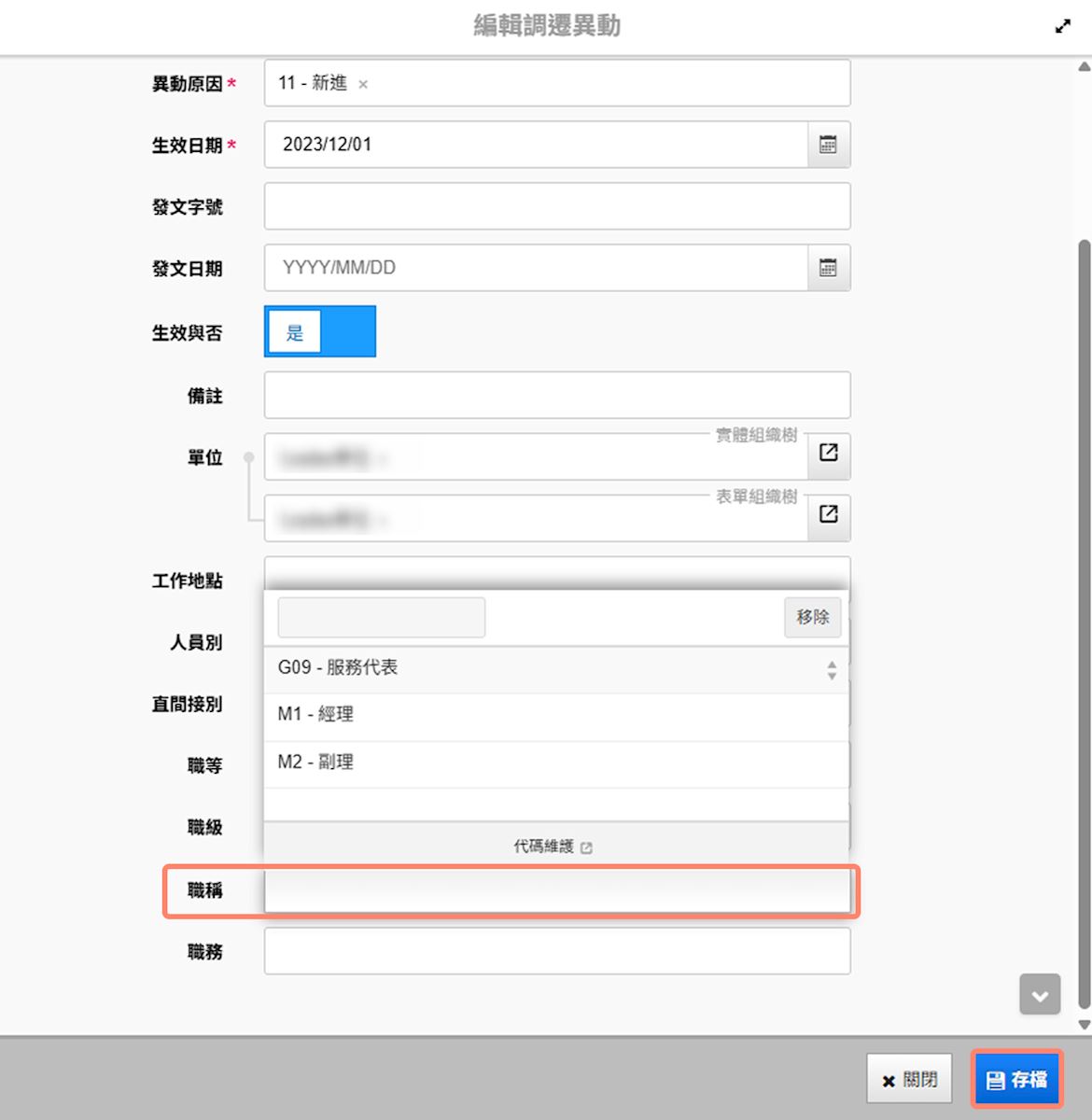Expand the dialog to full screen
Screen dimensions: 1092x1120
click(x=1062, y=26)
